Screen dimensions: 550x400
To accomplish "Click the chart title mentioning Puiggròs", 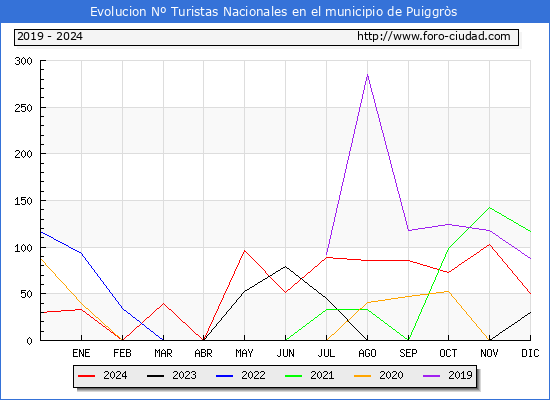I will pos(274,12).
